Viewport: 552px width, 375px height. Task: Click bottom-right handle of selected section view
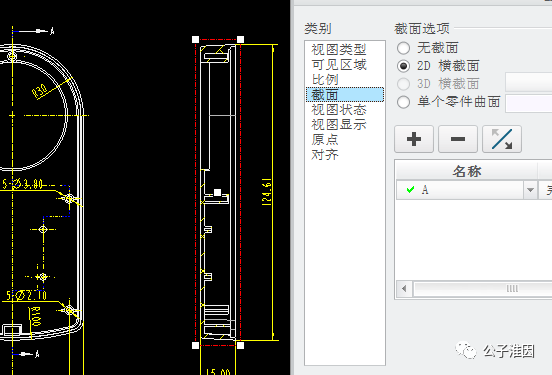tap(240, 346)
